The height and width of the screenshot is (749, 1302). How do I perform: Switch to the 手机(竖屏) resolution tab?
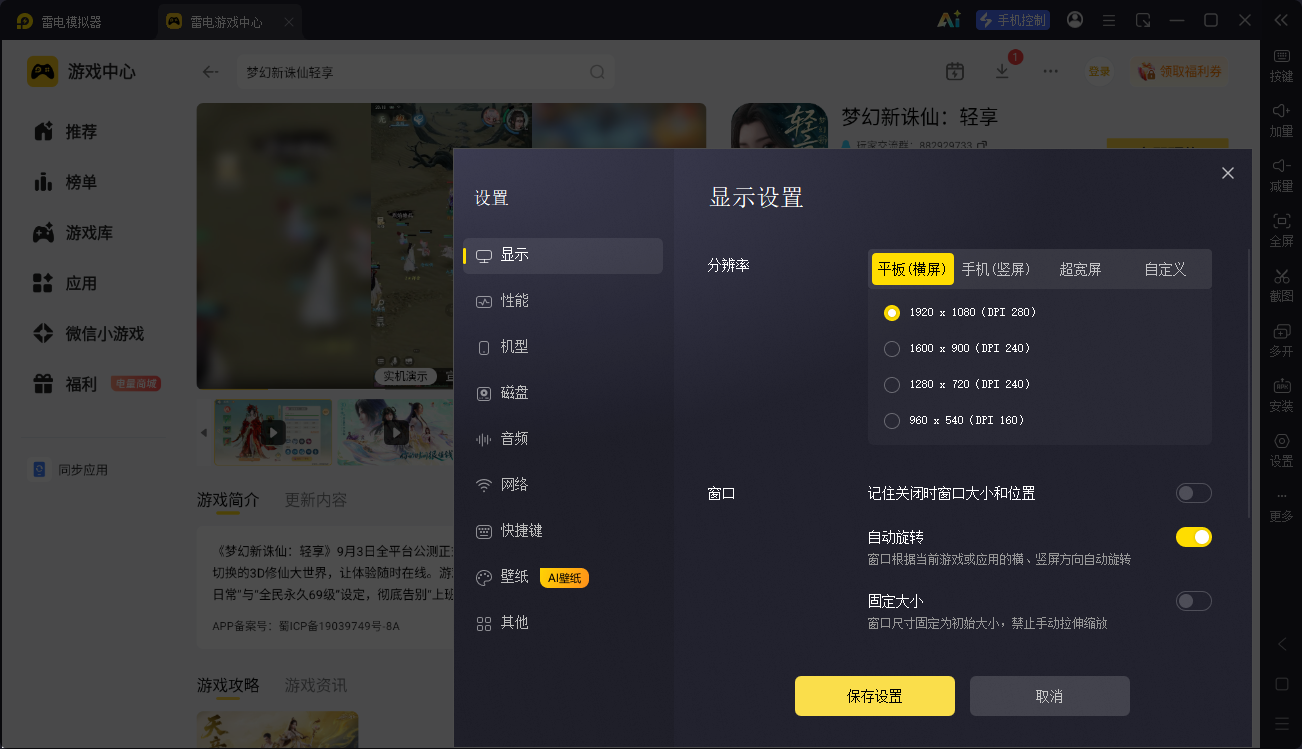click(x=996, y=269)
